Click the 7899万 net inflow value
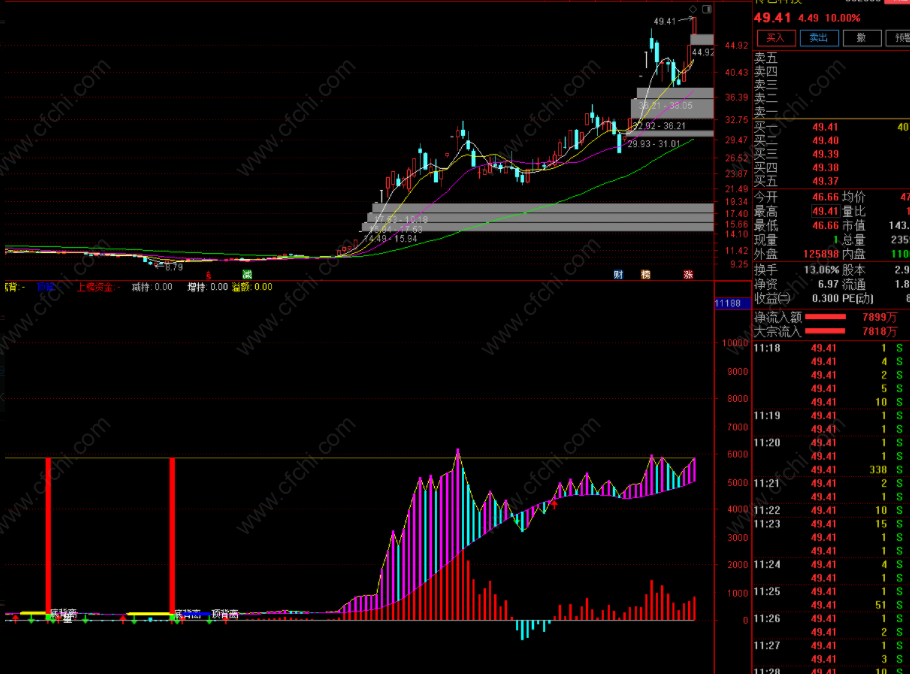 (880, 317)
